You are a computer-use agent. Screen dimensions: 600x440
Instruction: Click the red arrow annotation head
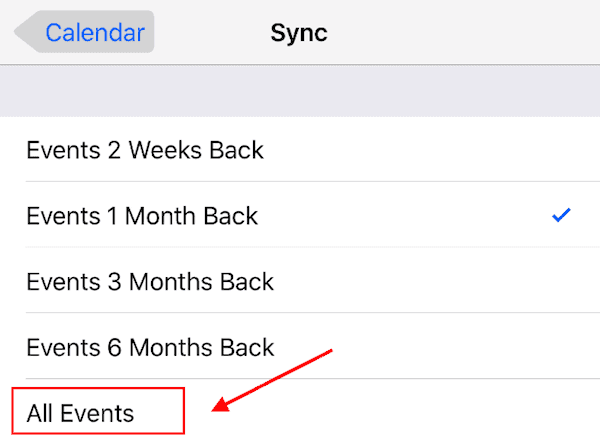point(221,404)
